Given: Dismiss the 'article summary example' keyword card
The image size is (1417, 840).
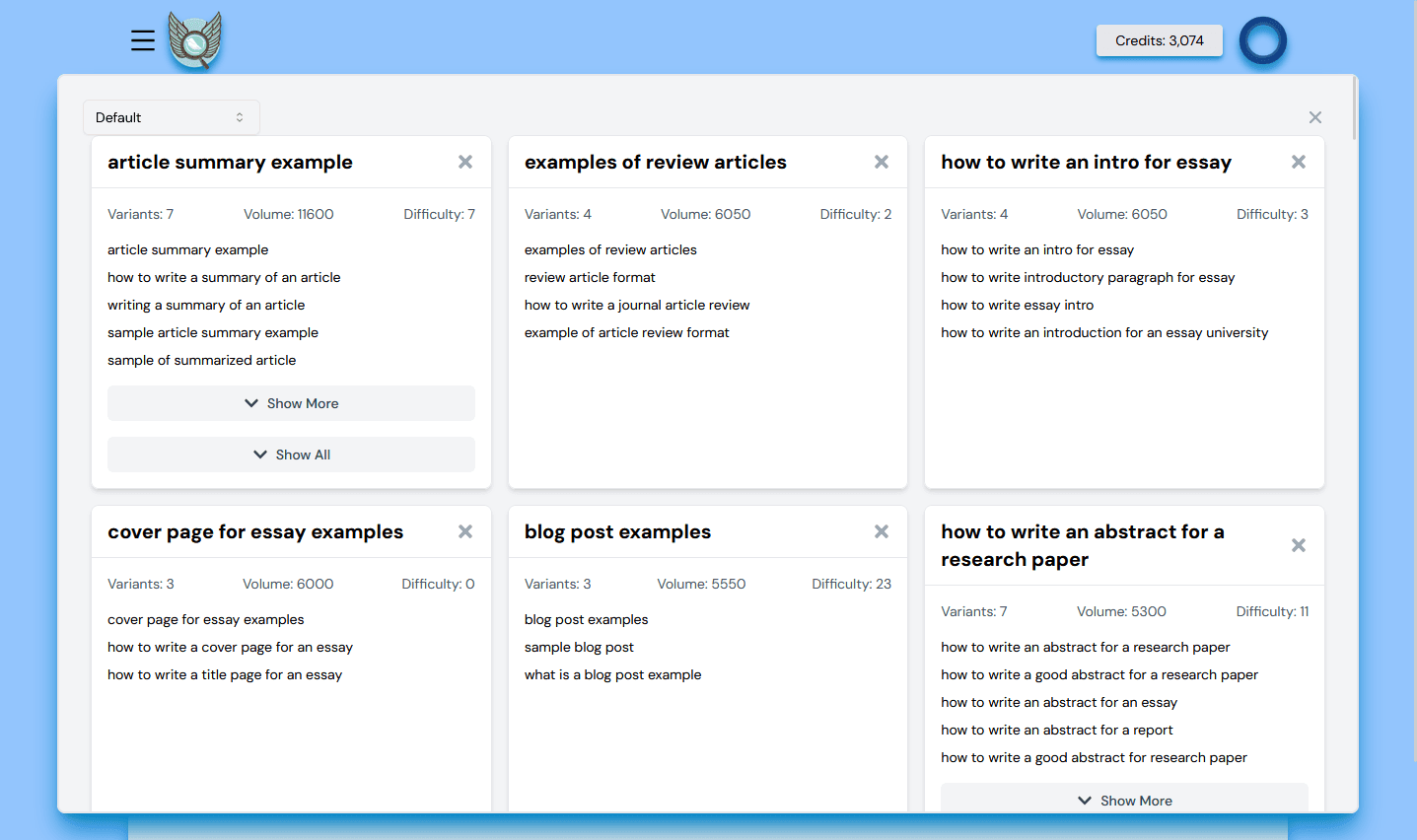Looking at the screenshot, I should point(464,162).
